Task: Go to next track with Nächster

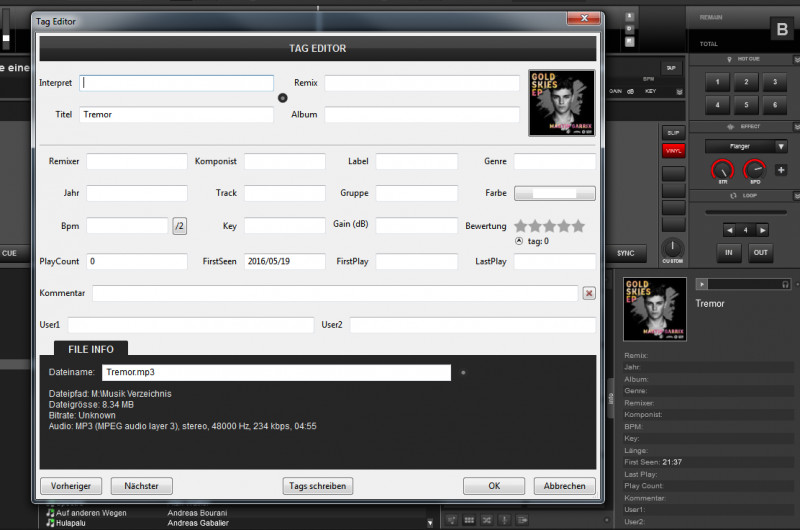Action: pyautogui.click(x=142, y=486)
